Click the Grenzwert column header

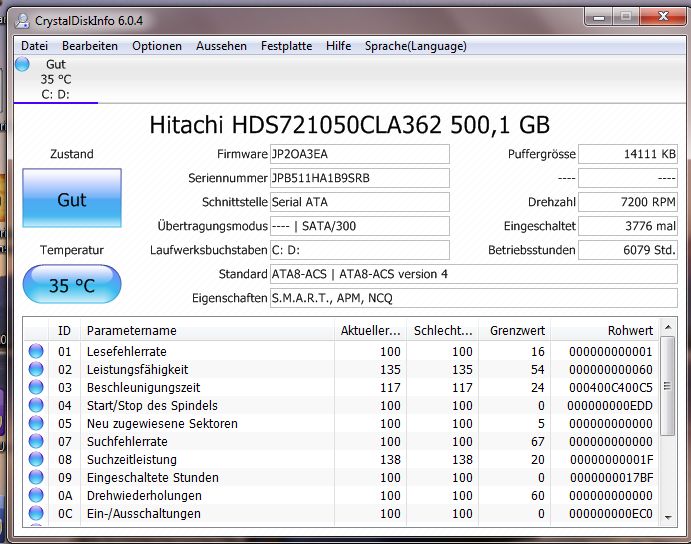point(515,330)
